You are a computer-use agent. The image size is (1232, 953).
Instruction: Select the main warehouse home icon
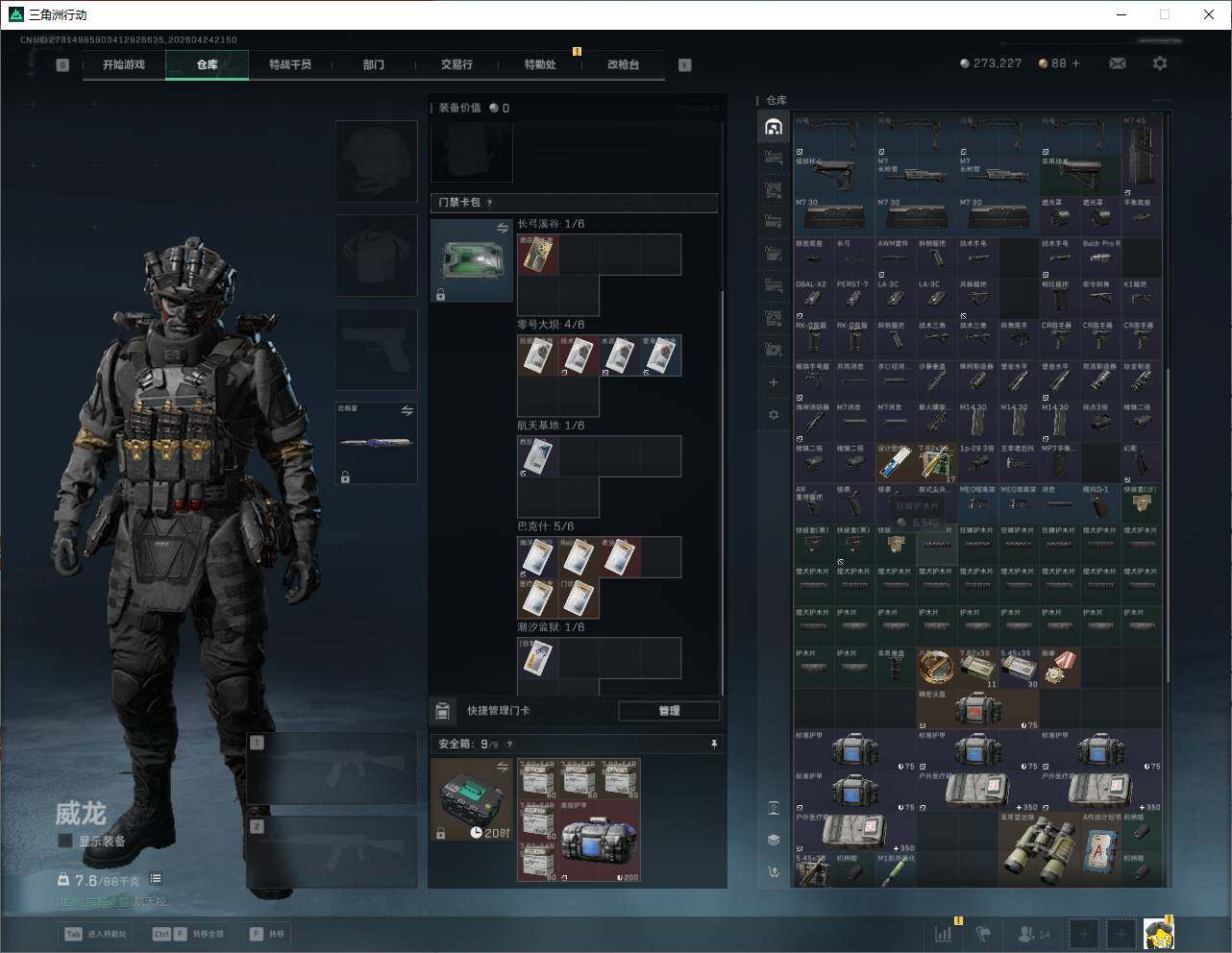tap(774, 127)
